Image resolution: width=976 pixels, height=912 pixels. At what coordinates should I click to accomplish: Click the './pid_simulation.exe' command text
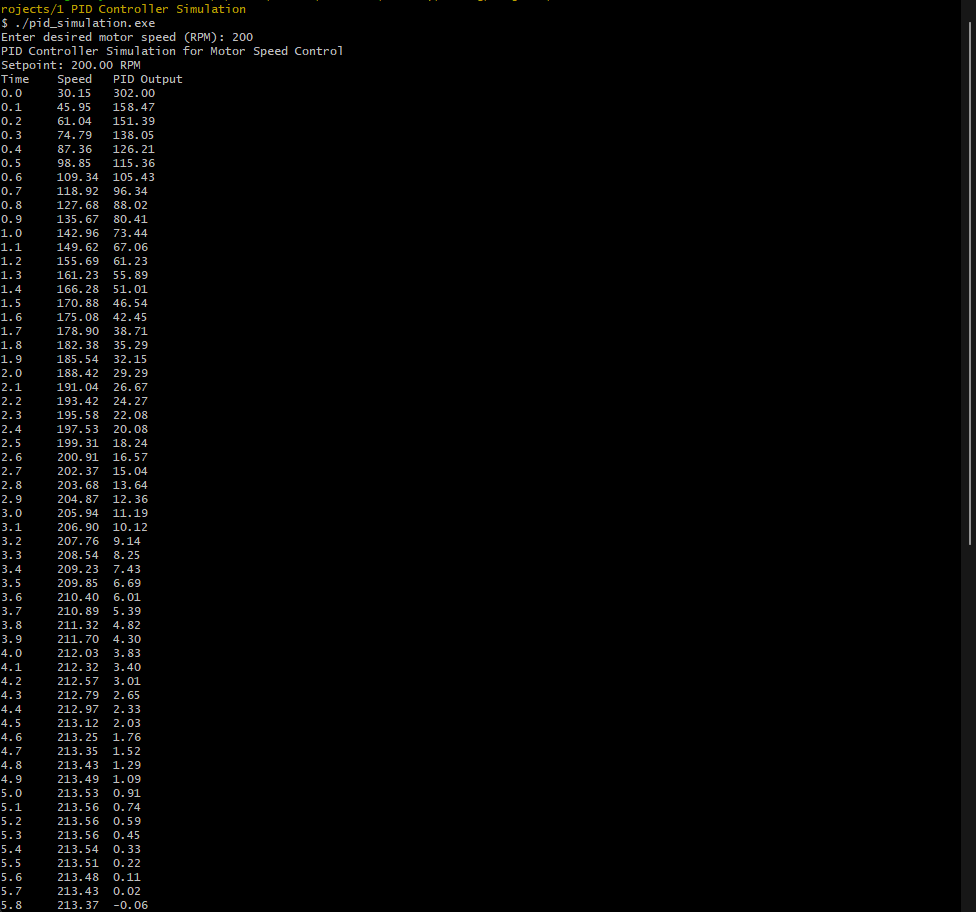[x=85, y=23]
